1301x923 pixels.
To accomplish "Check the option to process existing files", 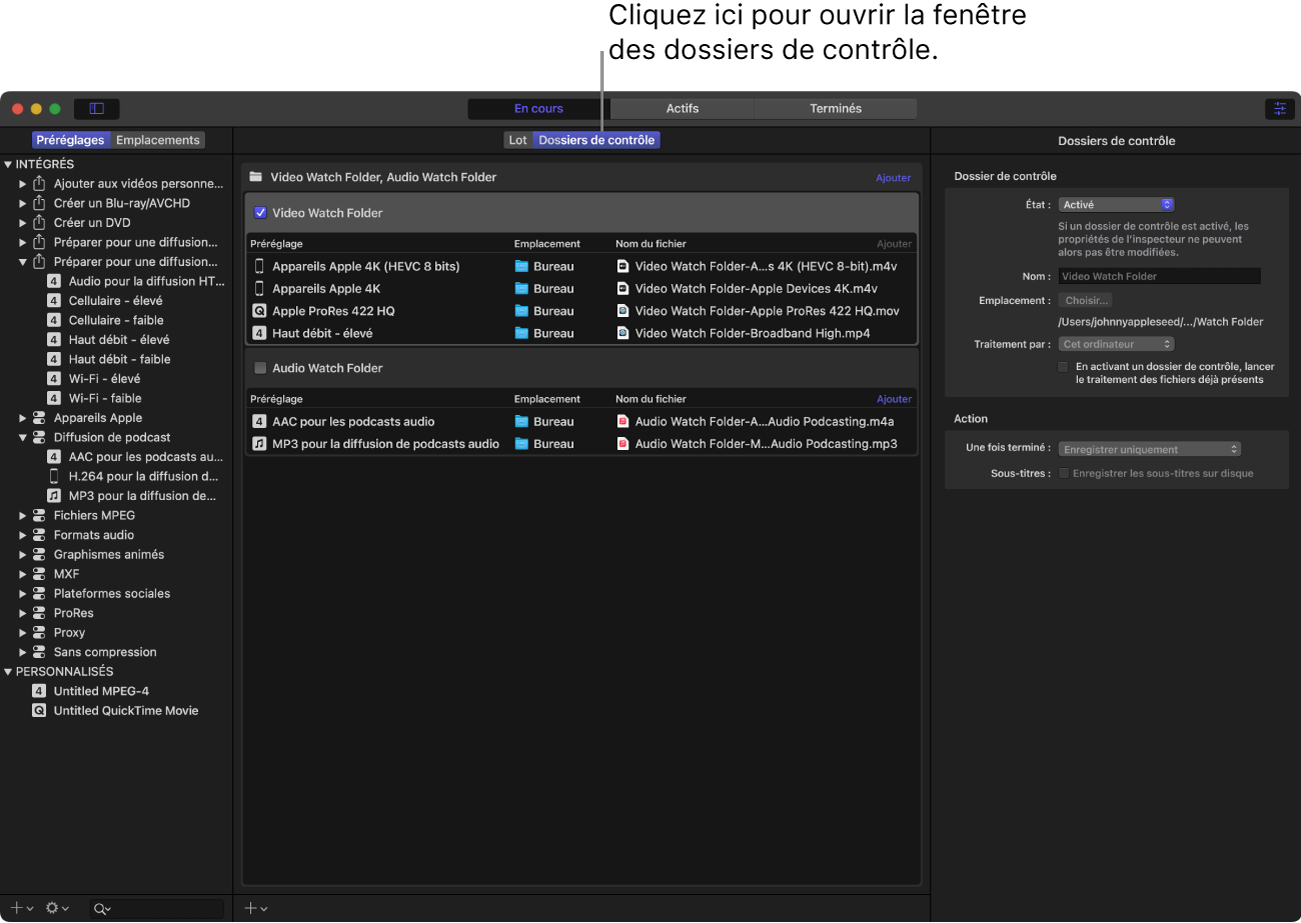I will click(x=1064, y=366).
